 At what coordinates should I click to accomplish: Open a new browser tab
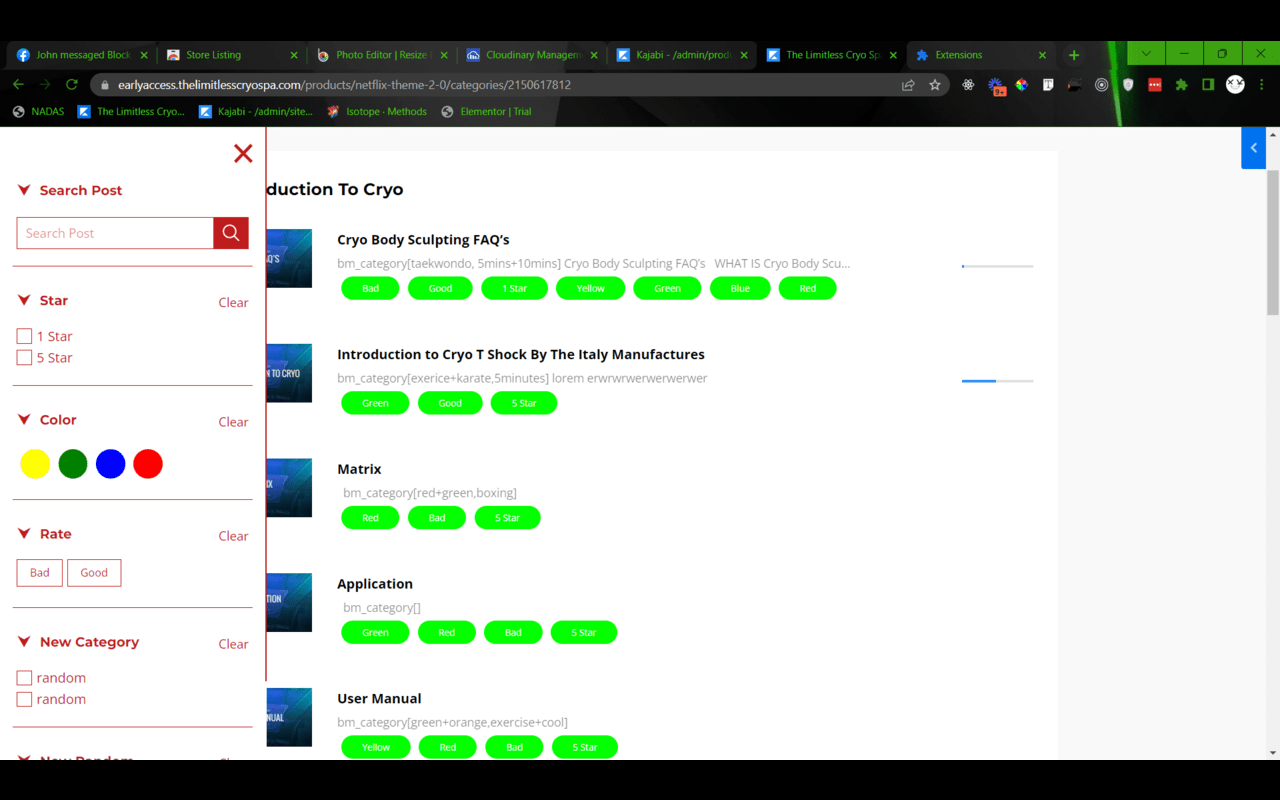point(1074,55)
